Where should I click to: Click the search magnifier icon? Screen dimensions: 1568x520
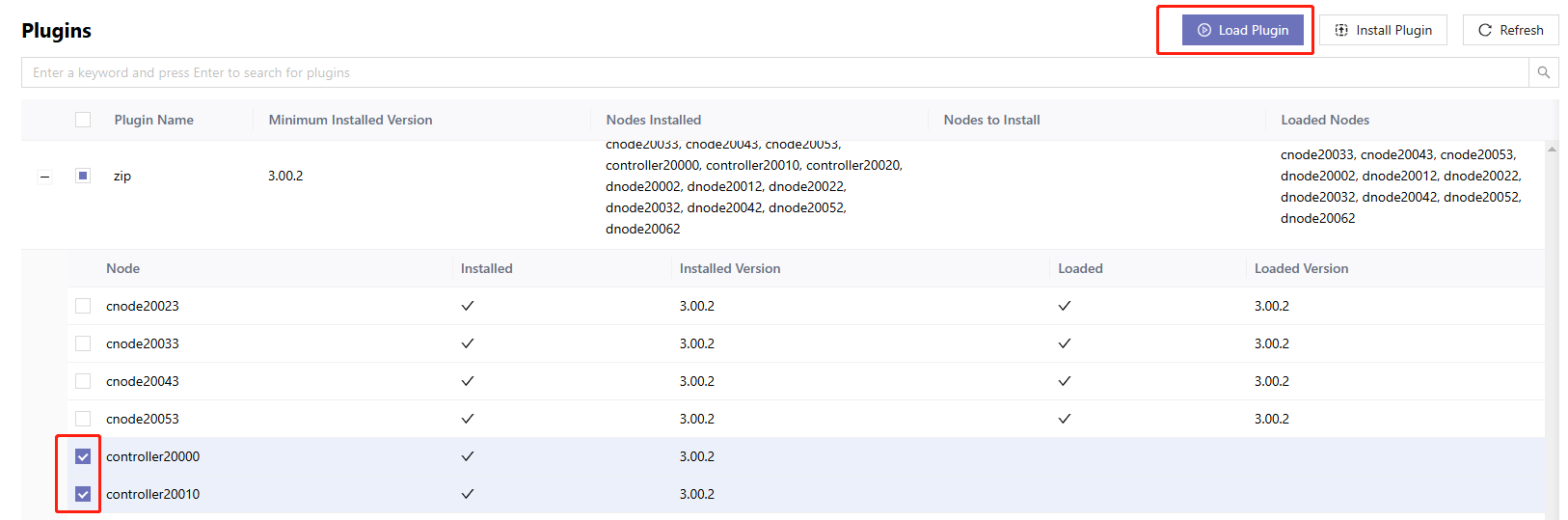[x=1543, y=72]
